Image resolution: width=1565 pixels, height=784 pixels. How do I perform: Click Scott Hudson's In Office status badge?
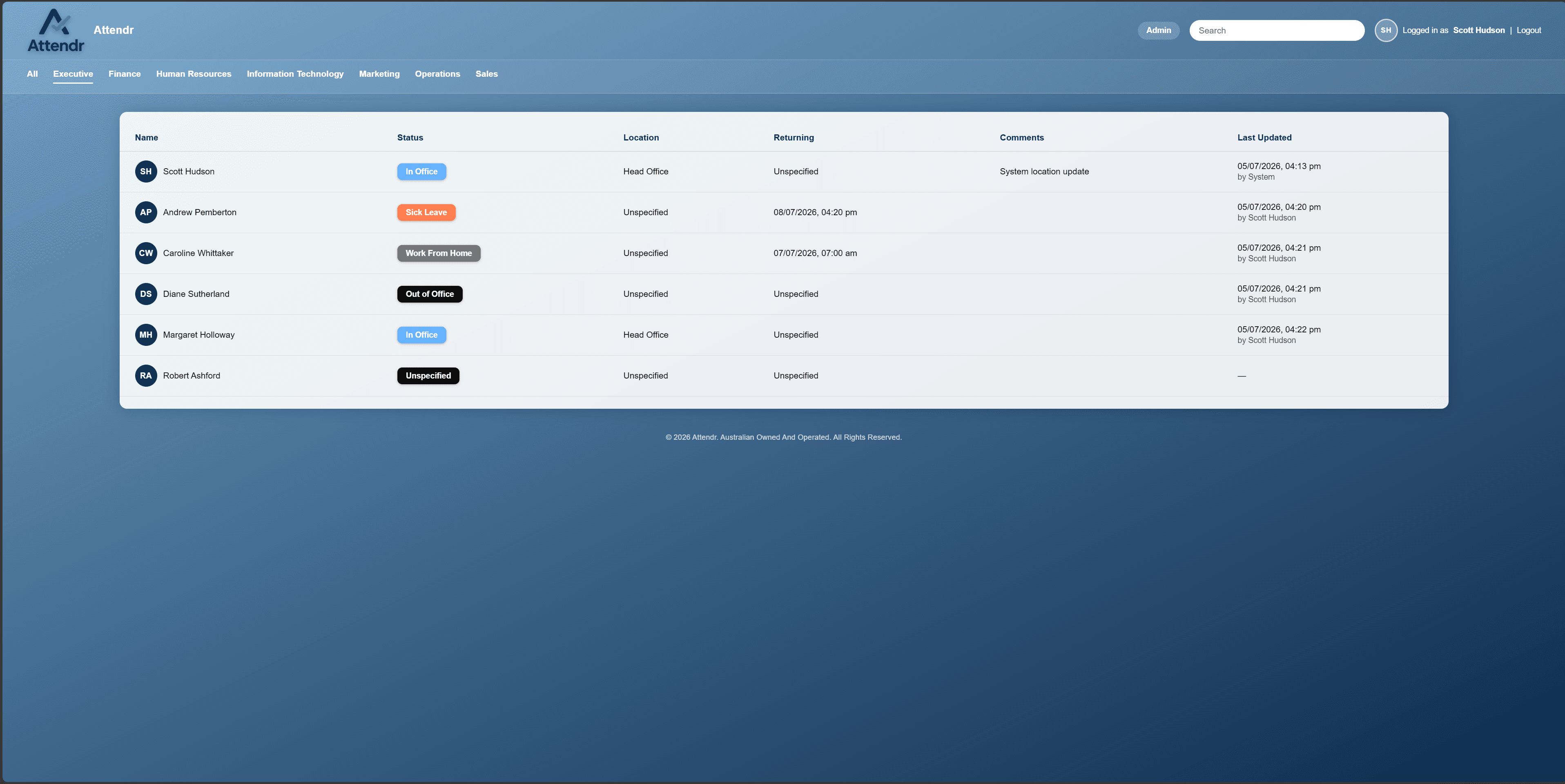pyautogui.click(x=421, y=172)
